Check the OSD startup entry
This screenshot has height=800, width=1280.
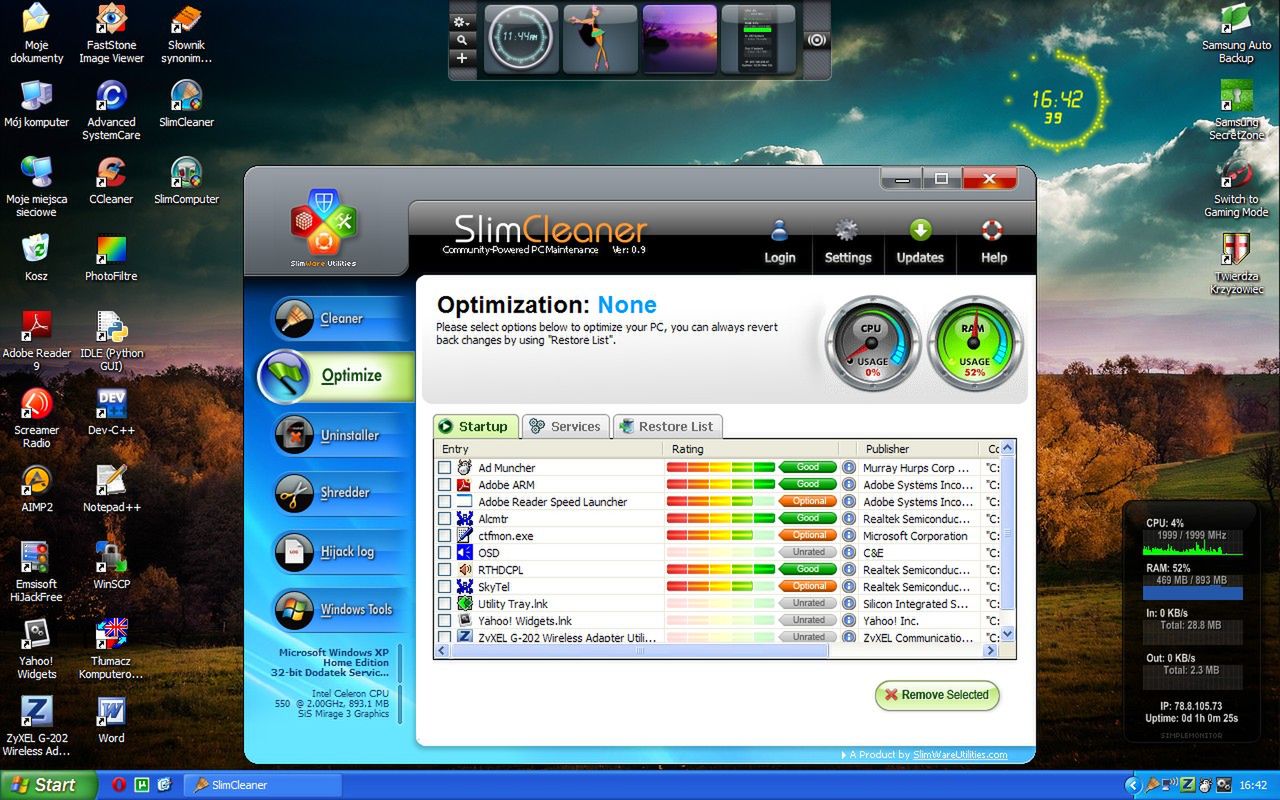pyautogui.click(x=444, y=553)
